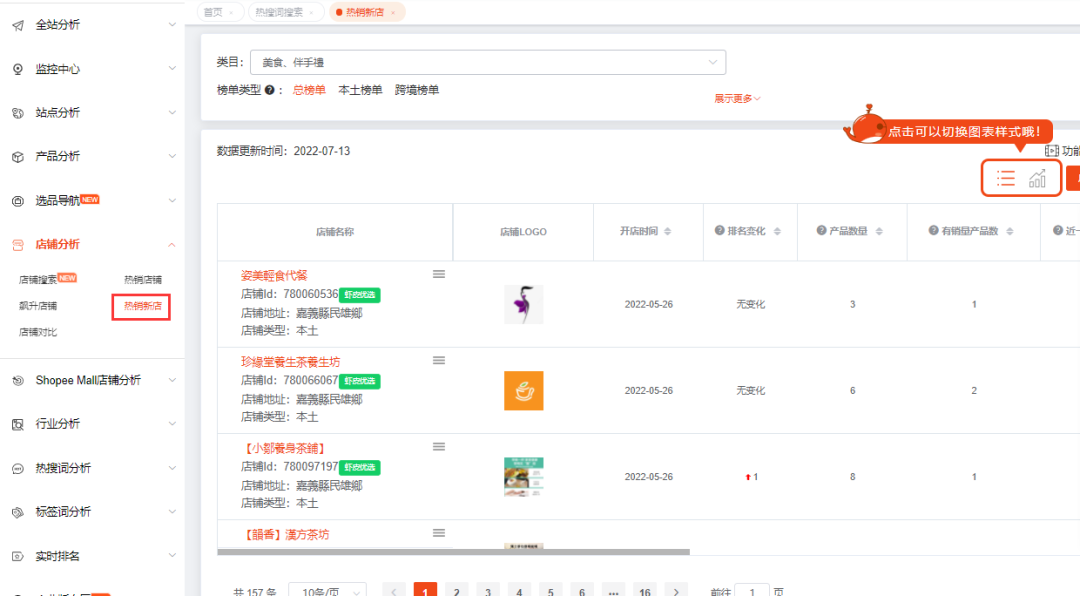
Task: Click the 监控中心 location pin icon
Action: pyautogui.click(x=18, y=69)
